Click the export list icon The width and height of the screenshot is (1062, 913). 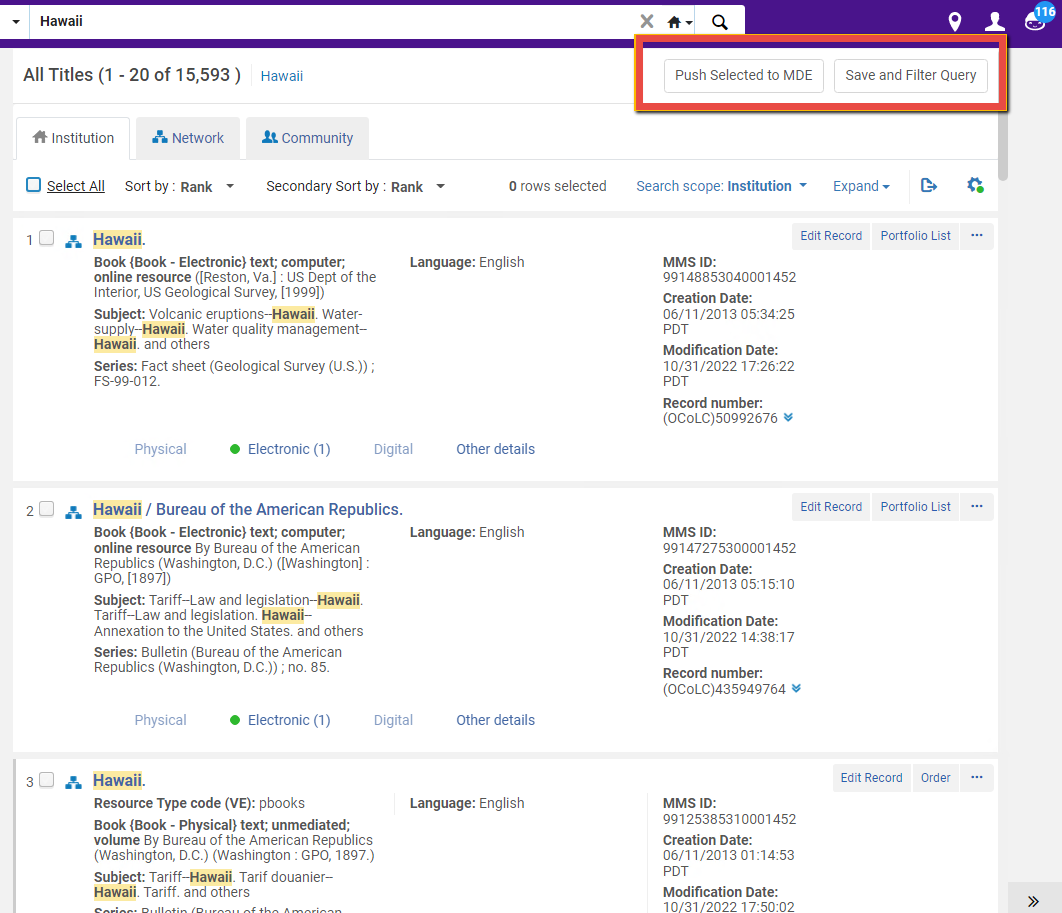pos(929,186)
